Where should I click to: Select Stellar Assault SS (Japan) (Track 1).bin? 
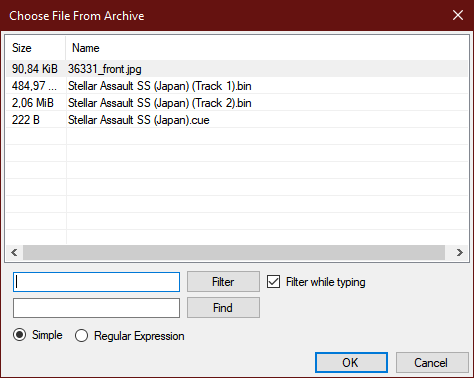click(x=237, y=86)
